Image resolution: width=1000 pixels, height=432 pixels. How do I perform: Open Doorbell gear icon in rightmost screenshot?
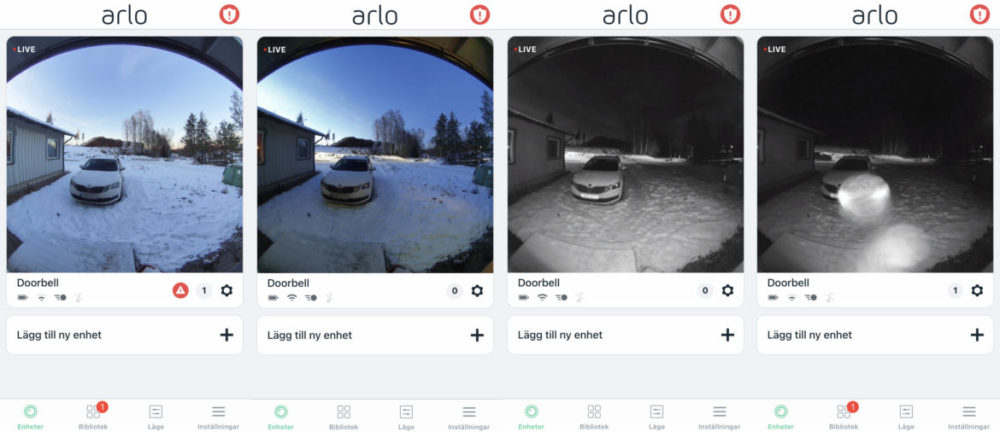point(977,291)
